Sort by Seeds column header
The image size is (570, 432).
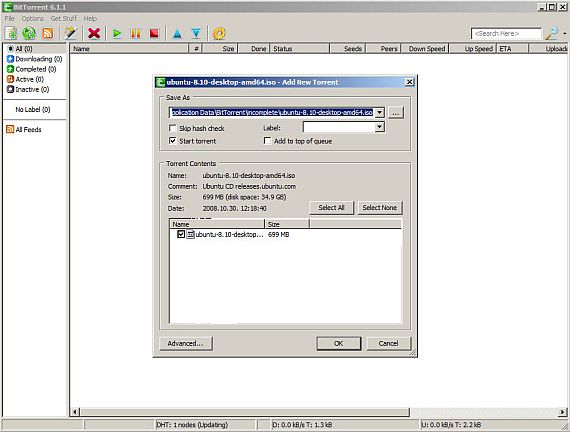pos(348,49)
